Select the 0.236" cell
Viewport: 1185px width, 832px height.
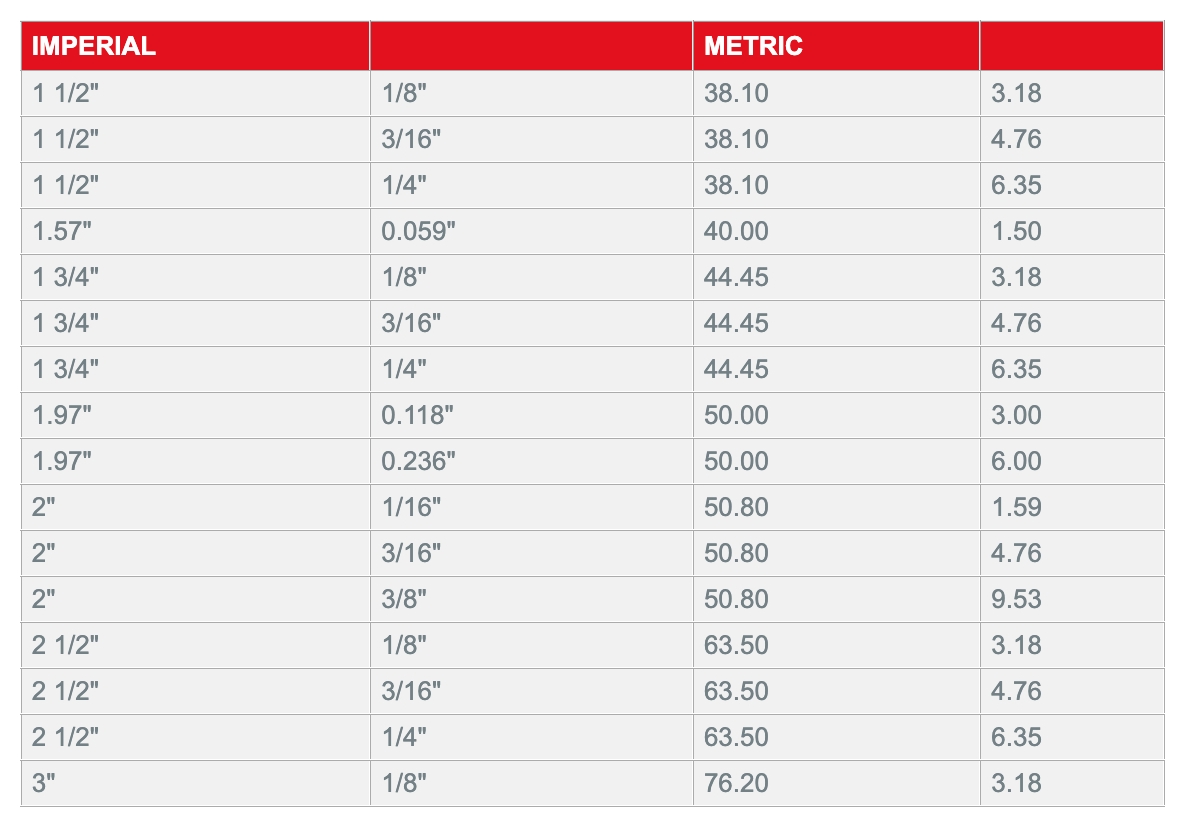[531, 462]
